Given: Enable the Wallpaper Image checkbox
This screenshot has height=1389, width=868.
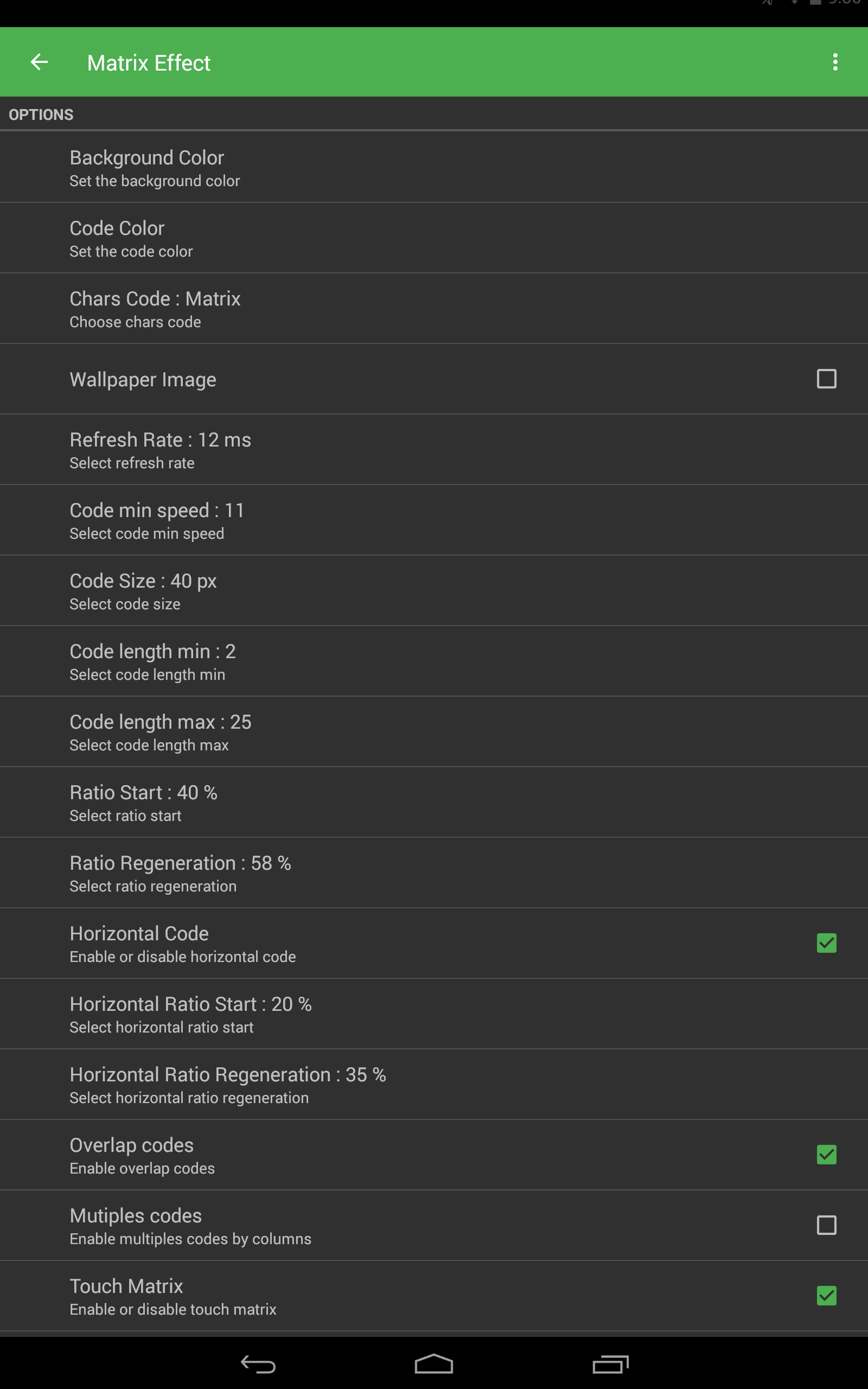Looking at the screenshot, I should [x=826, y=379].
